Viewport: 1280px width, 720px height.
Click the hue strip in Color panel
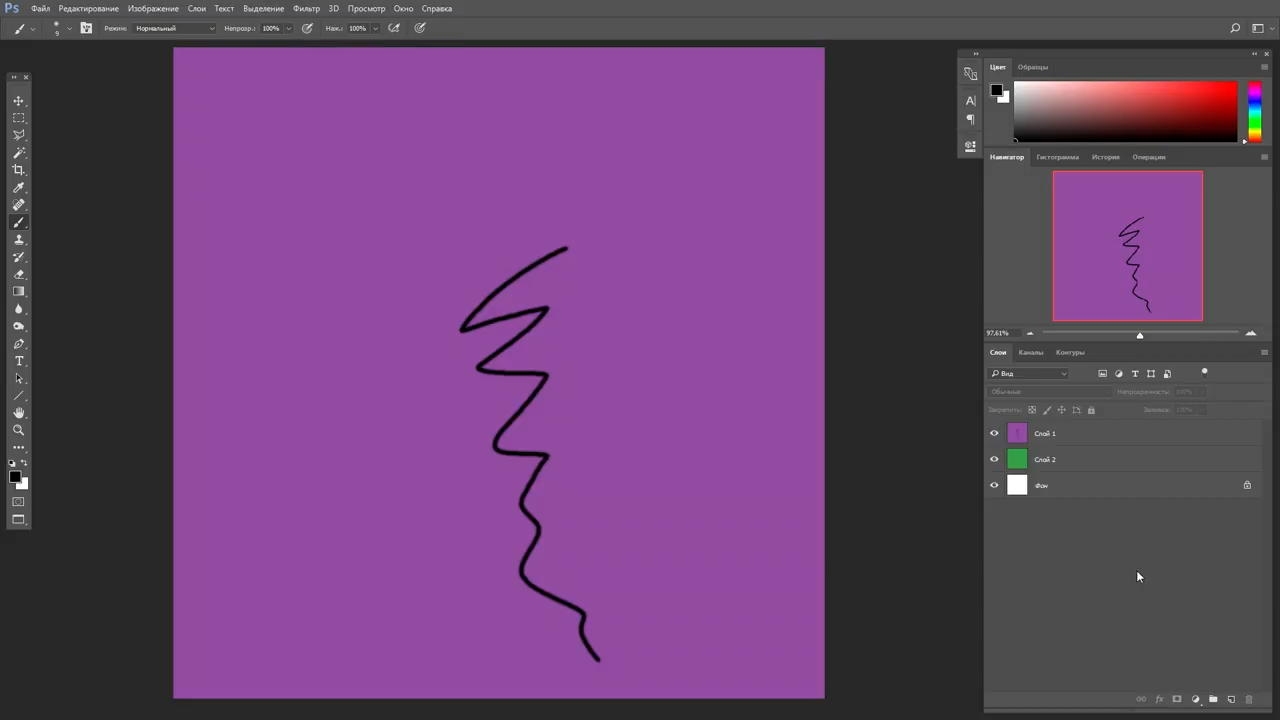pyautogui.click(x=1254, y=112)
